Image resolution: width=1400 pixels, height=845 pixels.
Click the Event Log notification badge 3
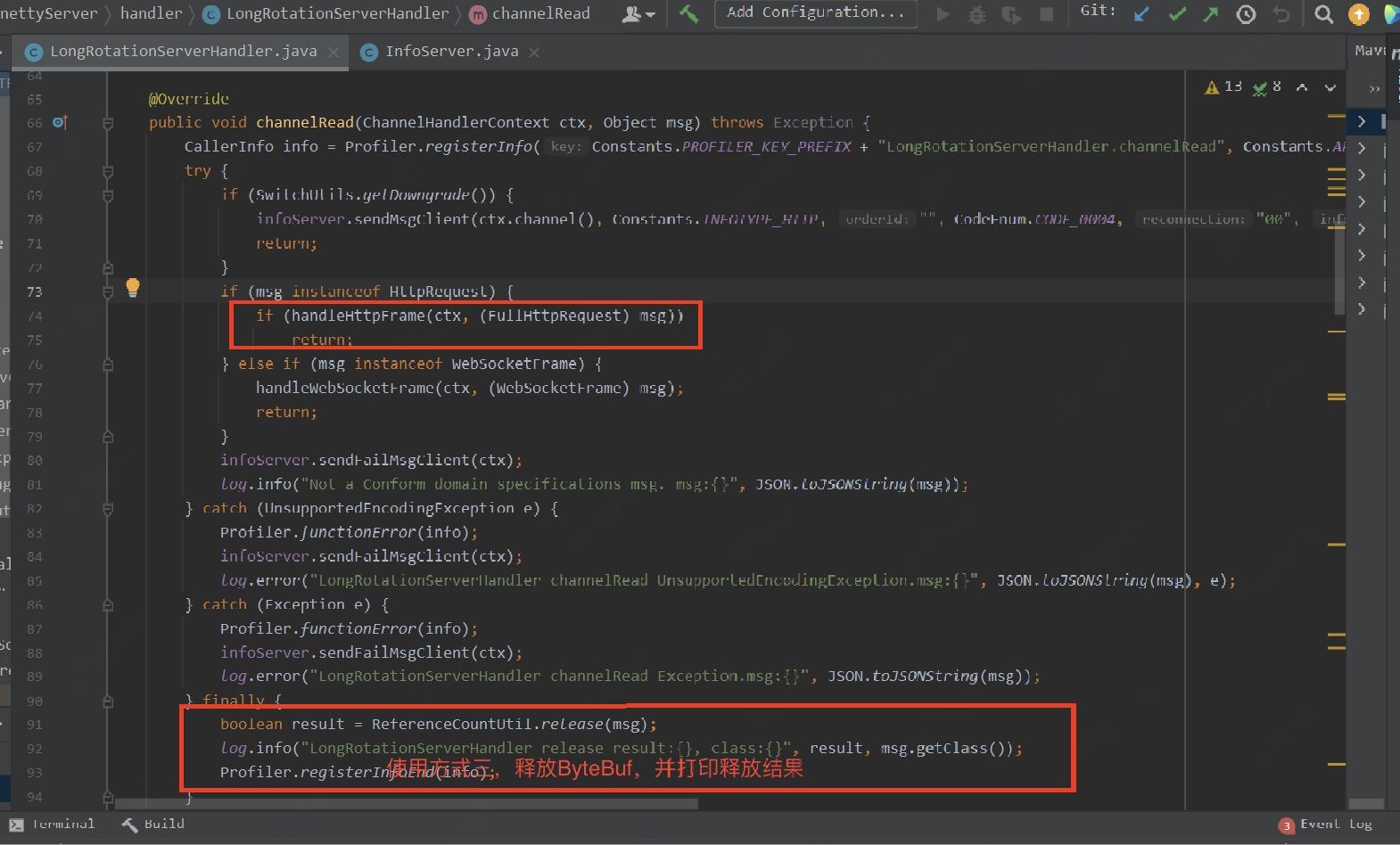pos(1286,825)
